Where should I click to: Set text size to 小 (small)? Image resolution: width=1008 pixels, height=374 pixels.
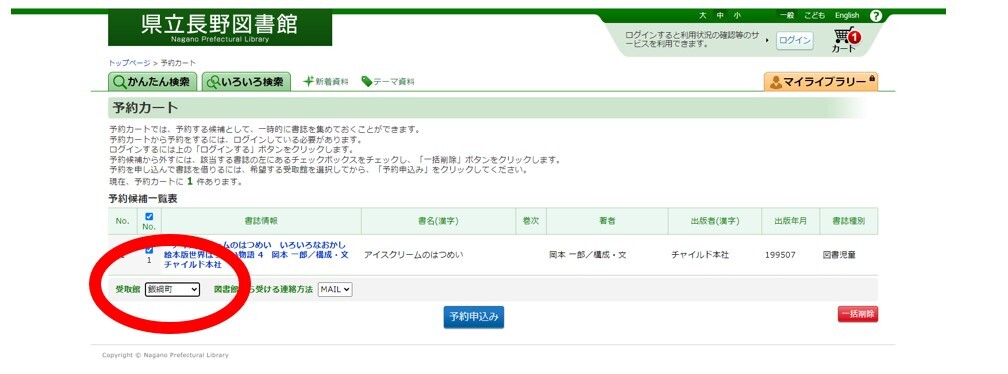737,15
